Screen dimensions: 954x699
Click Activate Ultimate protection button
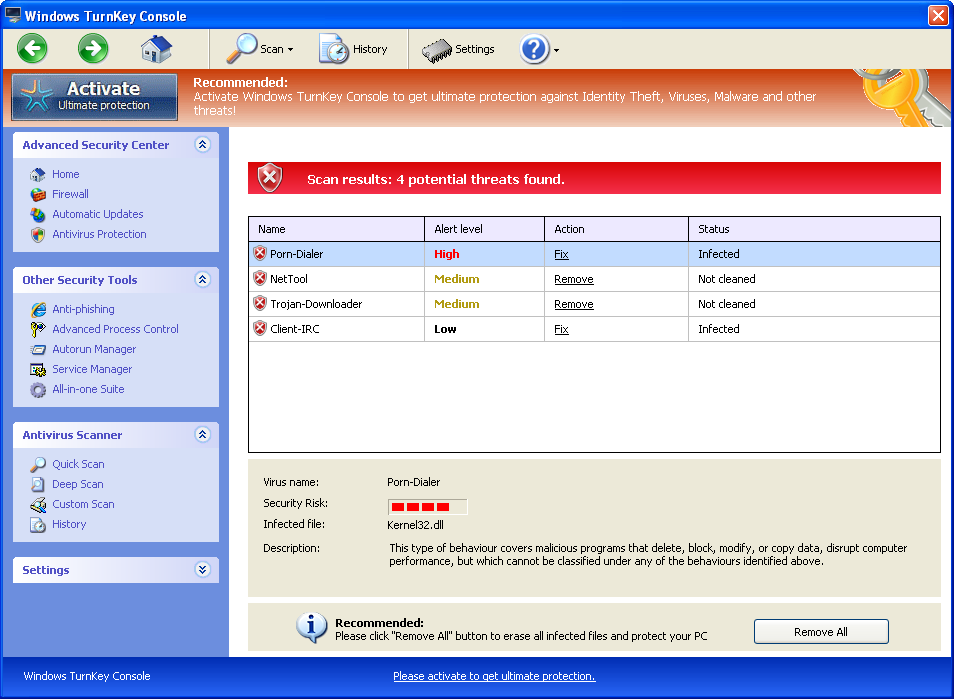[x=95, y=97]
